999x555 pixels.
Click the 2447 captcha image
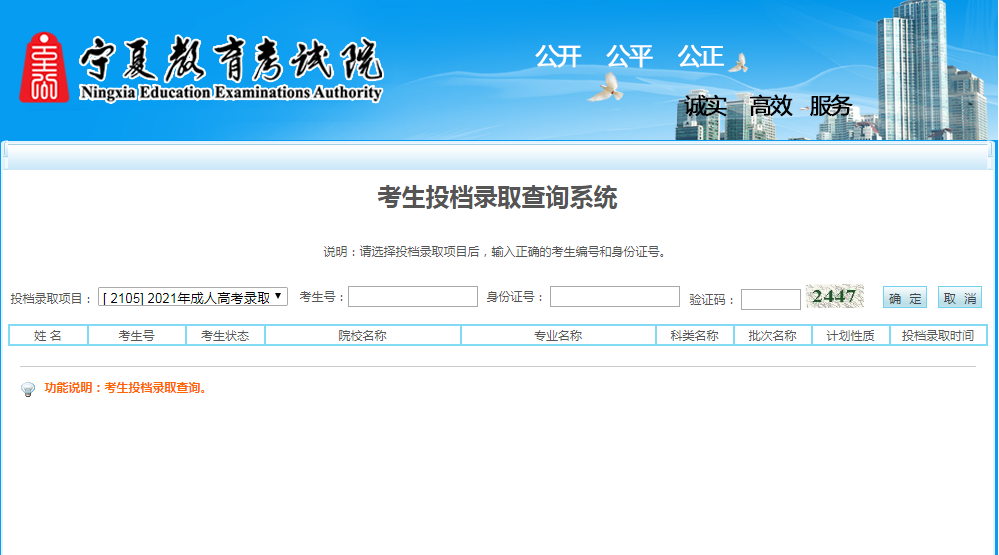(835, 297)
